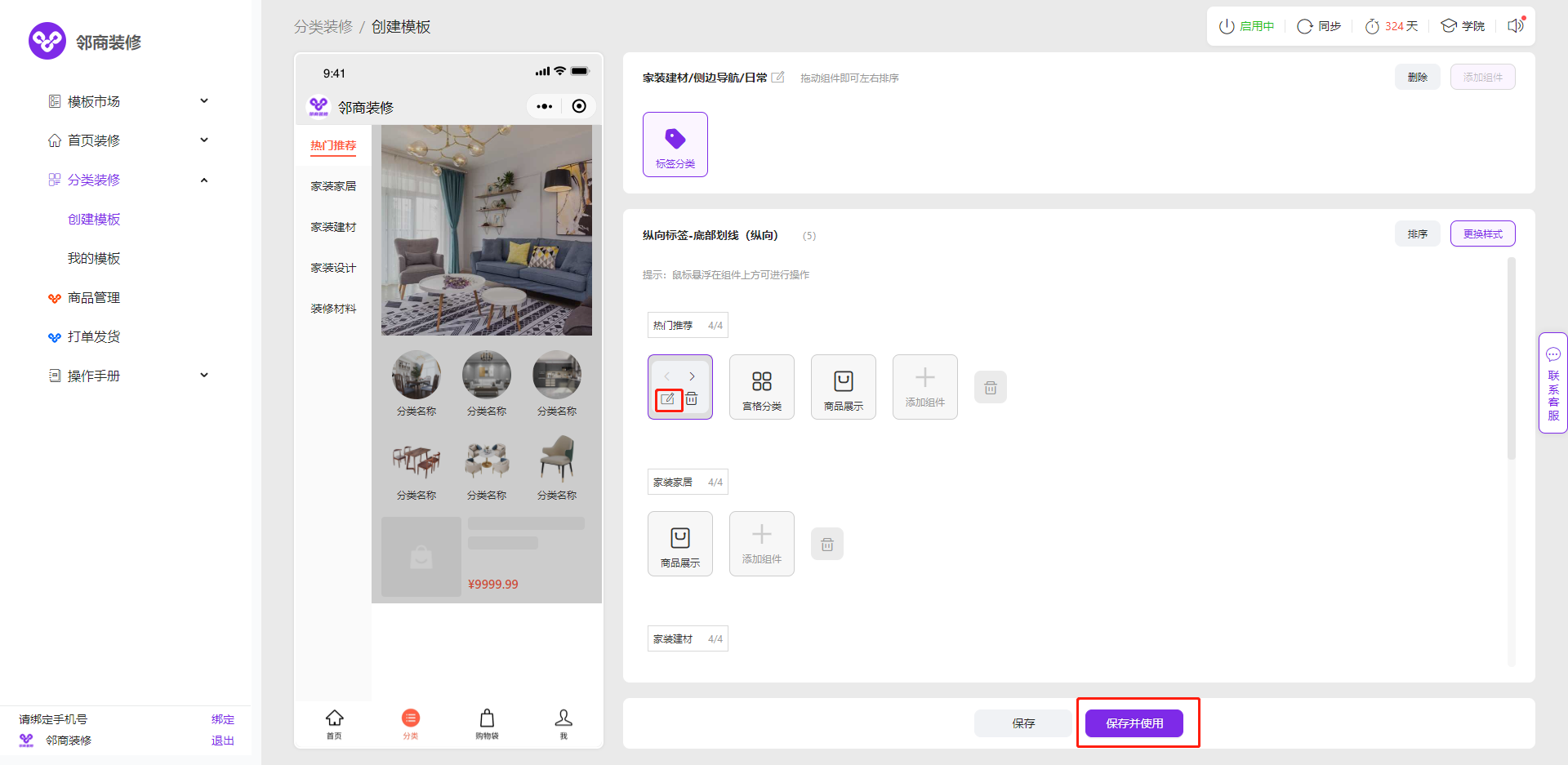
Task: Click 分类装修 in the breadcrumb
Action: [x=323, y=27]
